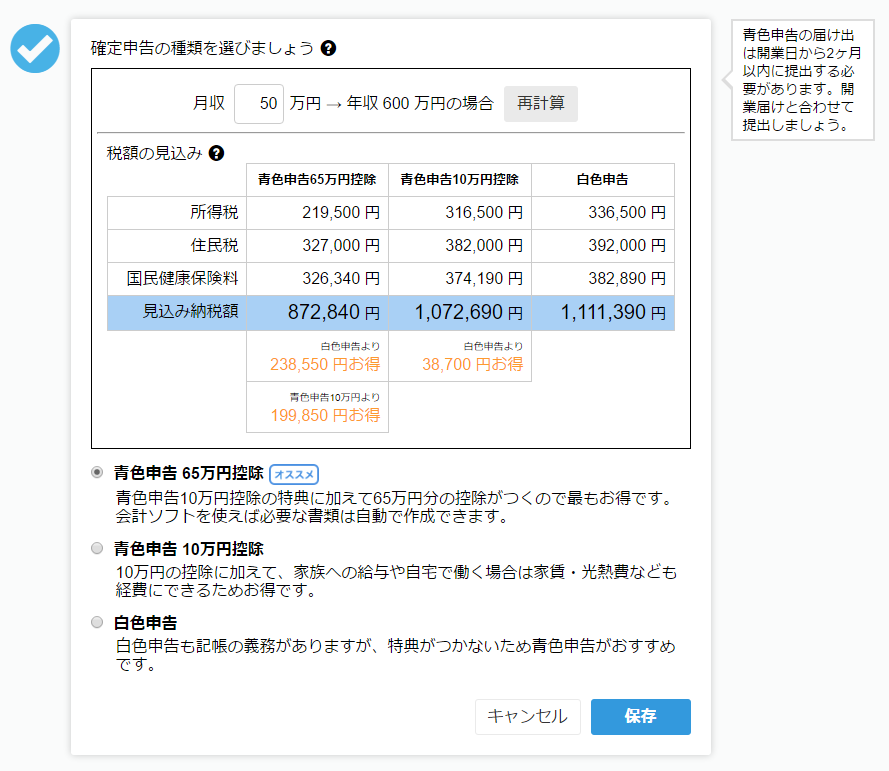This screenshot has height=771, width=889.
Task: Open help icon beside 確定申告の種類を選びましょう
Action: (328, 48)
